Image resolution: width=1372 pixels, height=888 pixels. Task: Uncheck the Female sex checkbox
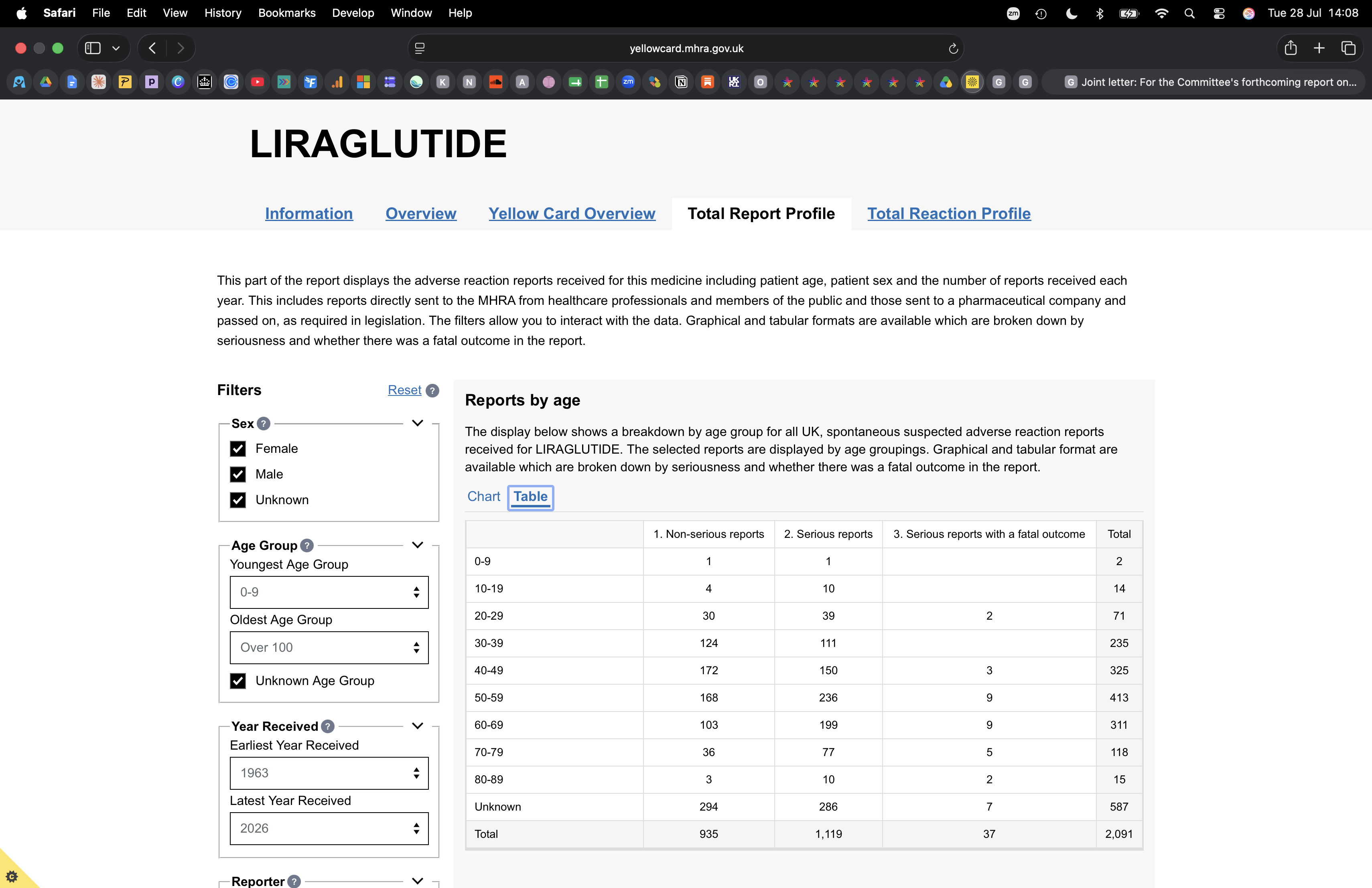tap(238, 448)
